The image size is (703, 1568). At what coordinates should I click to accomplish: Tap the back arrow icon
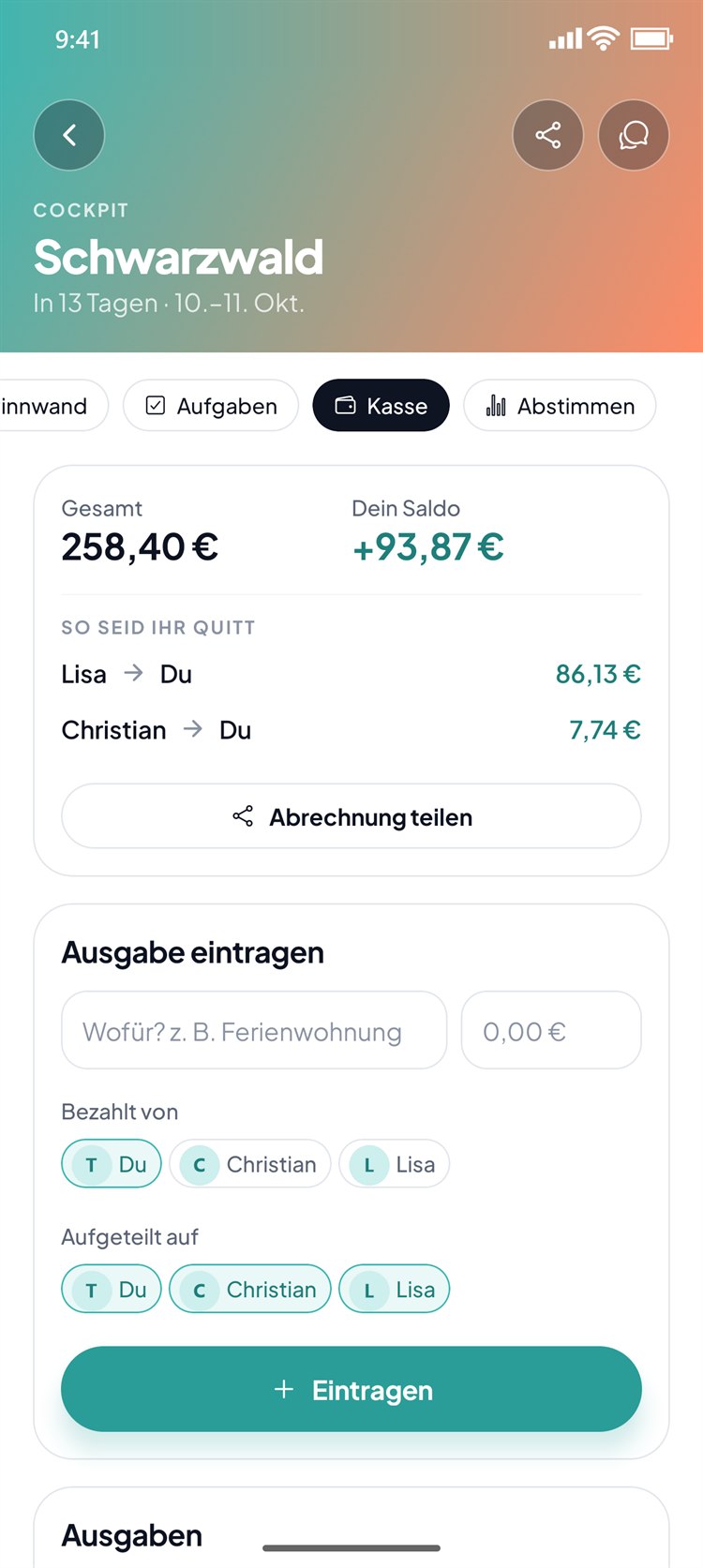pyautogui.click(x=69, y=135)
